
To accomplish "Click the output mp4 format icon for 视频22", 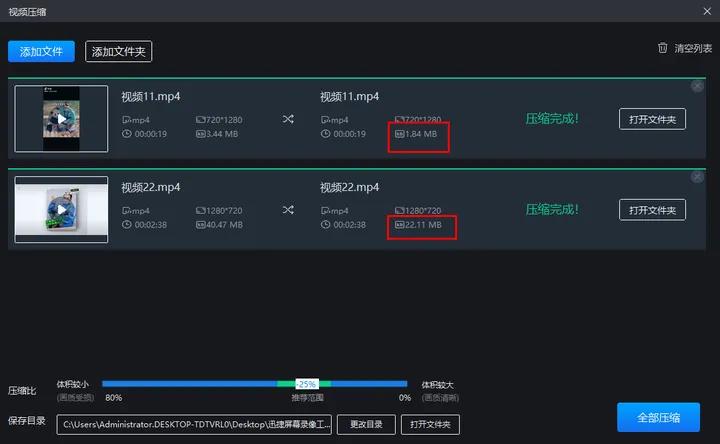I will (326, 211).
